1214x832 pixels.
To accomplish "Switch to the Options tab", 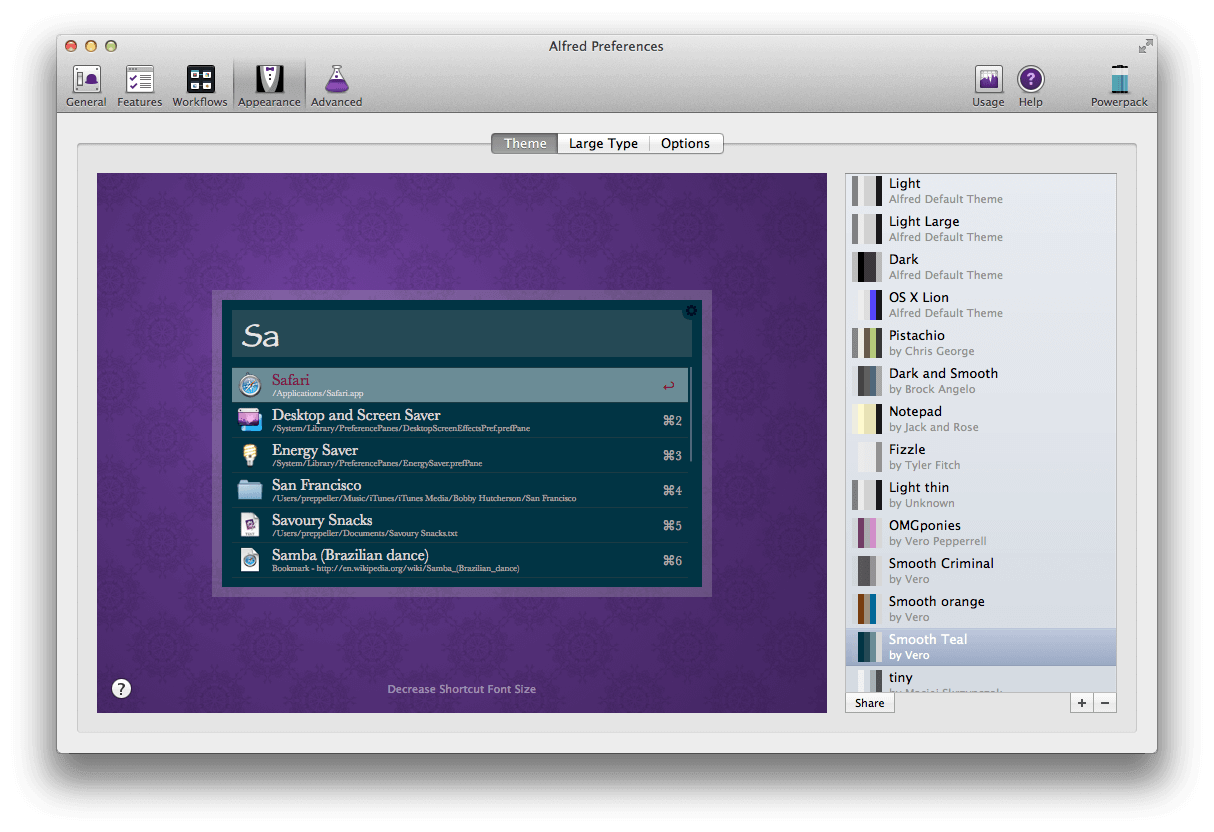I will coord(686,143).
